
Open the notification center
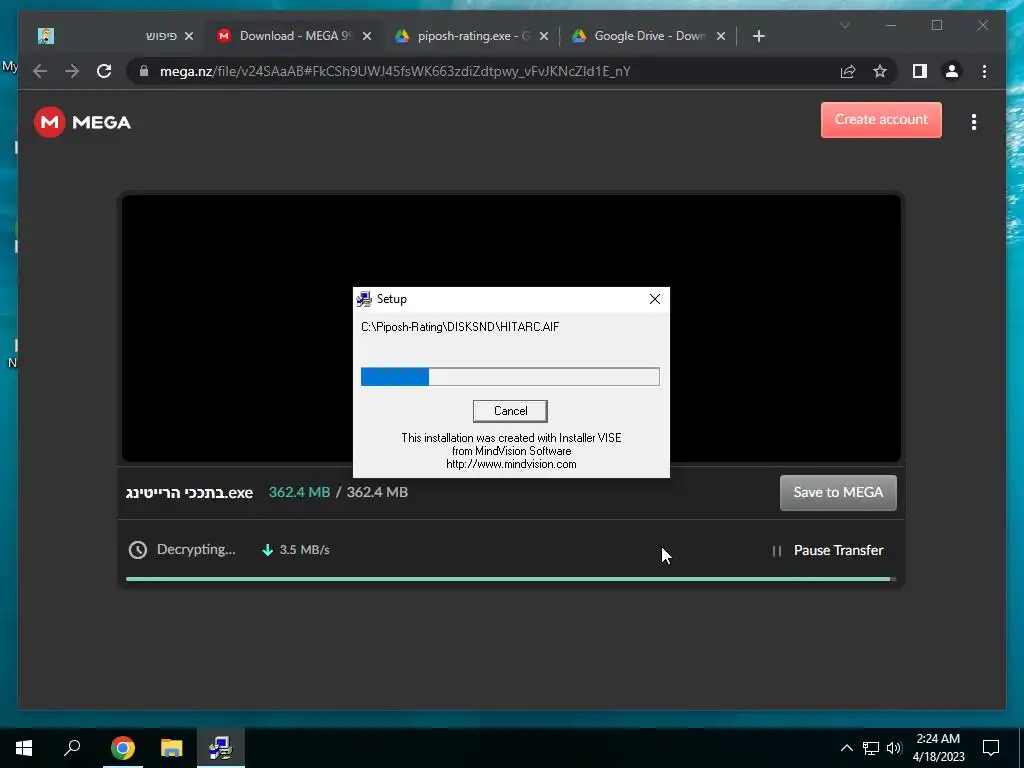991,748
